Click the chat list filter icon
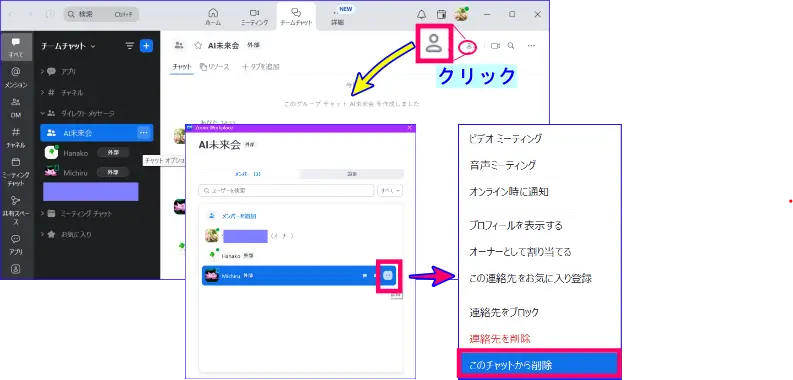This screenshot has height=380, width=793. pos(130,46)
